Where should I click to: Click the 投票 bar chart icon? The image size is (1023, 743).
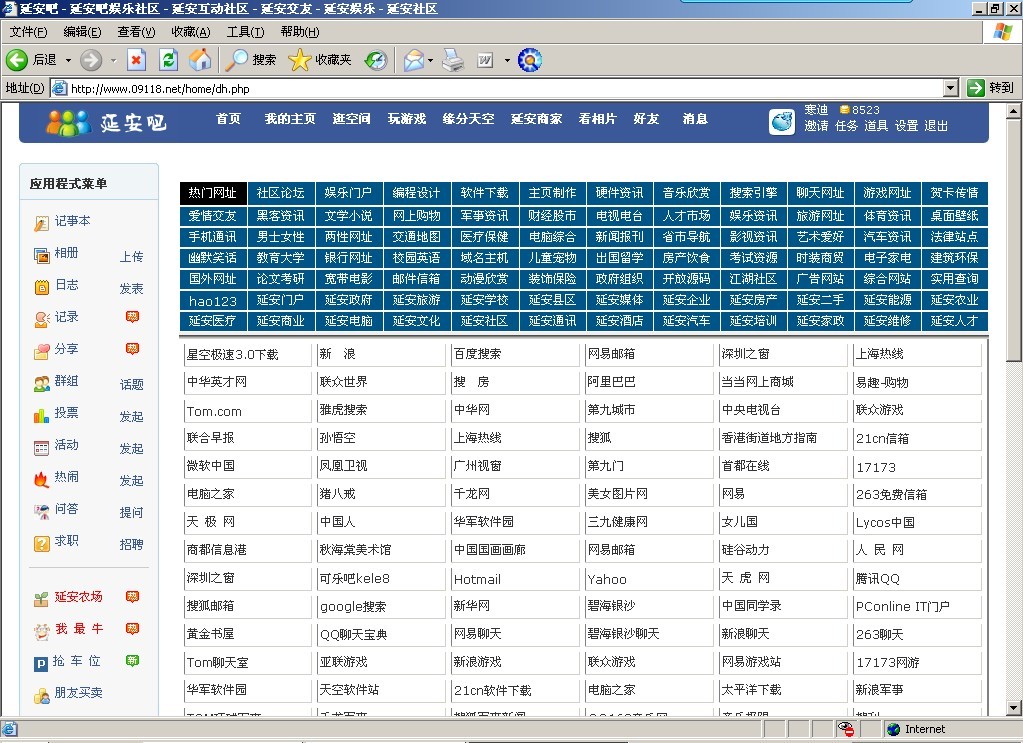coord(41,415)
